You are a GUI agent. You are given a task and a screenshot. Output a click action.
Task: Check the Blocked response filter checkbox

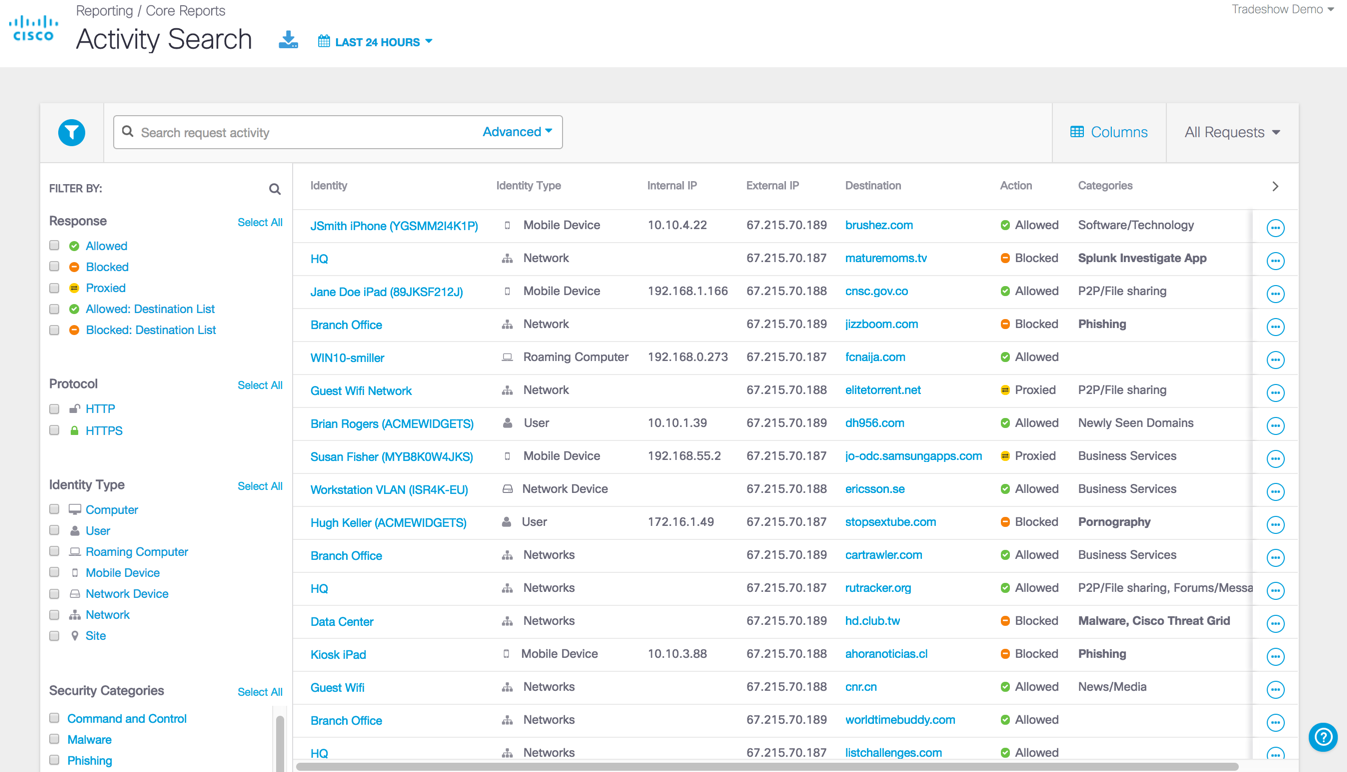tap(55, 267)
